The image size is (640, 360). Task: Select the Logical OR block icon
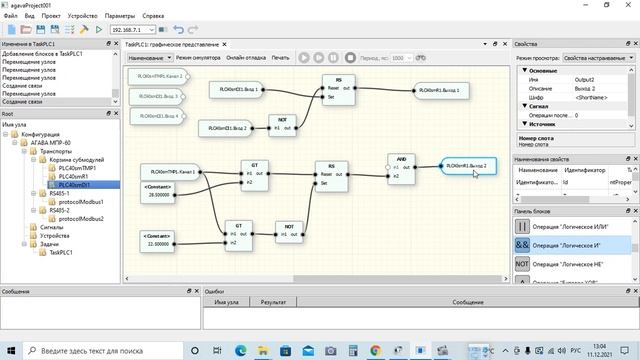click(522, 226)
